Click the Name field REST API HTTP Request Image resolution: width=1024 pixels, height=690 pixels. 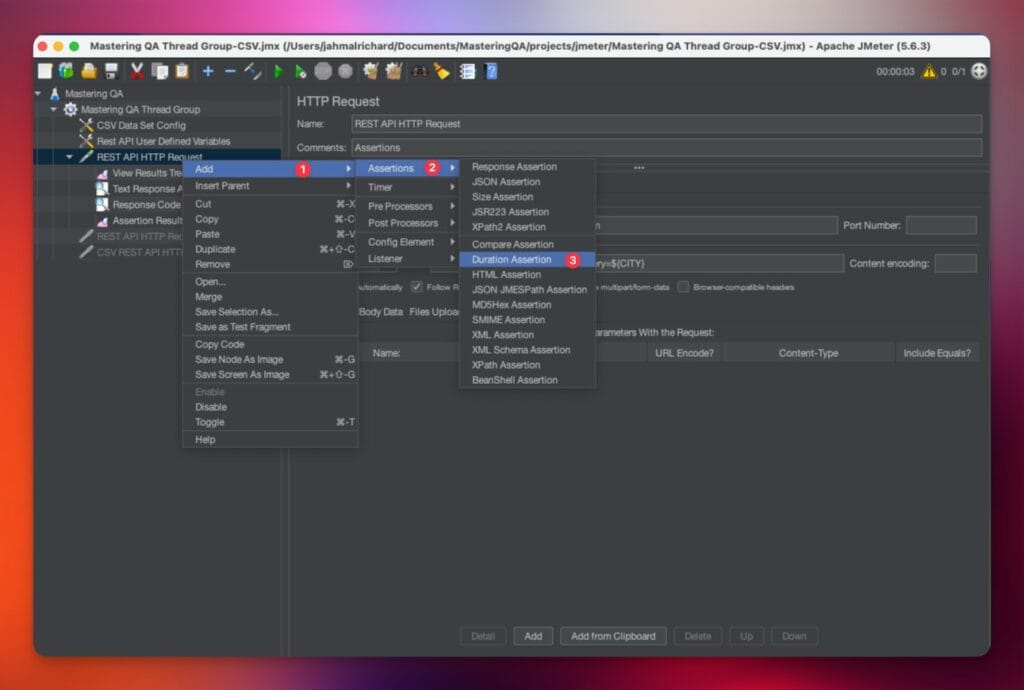click(666, 124)
